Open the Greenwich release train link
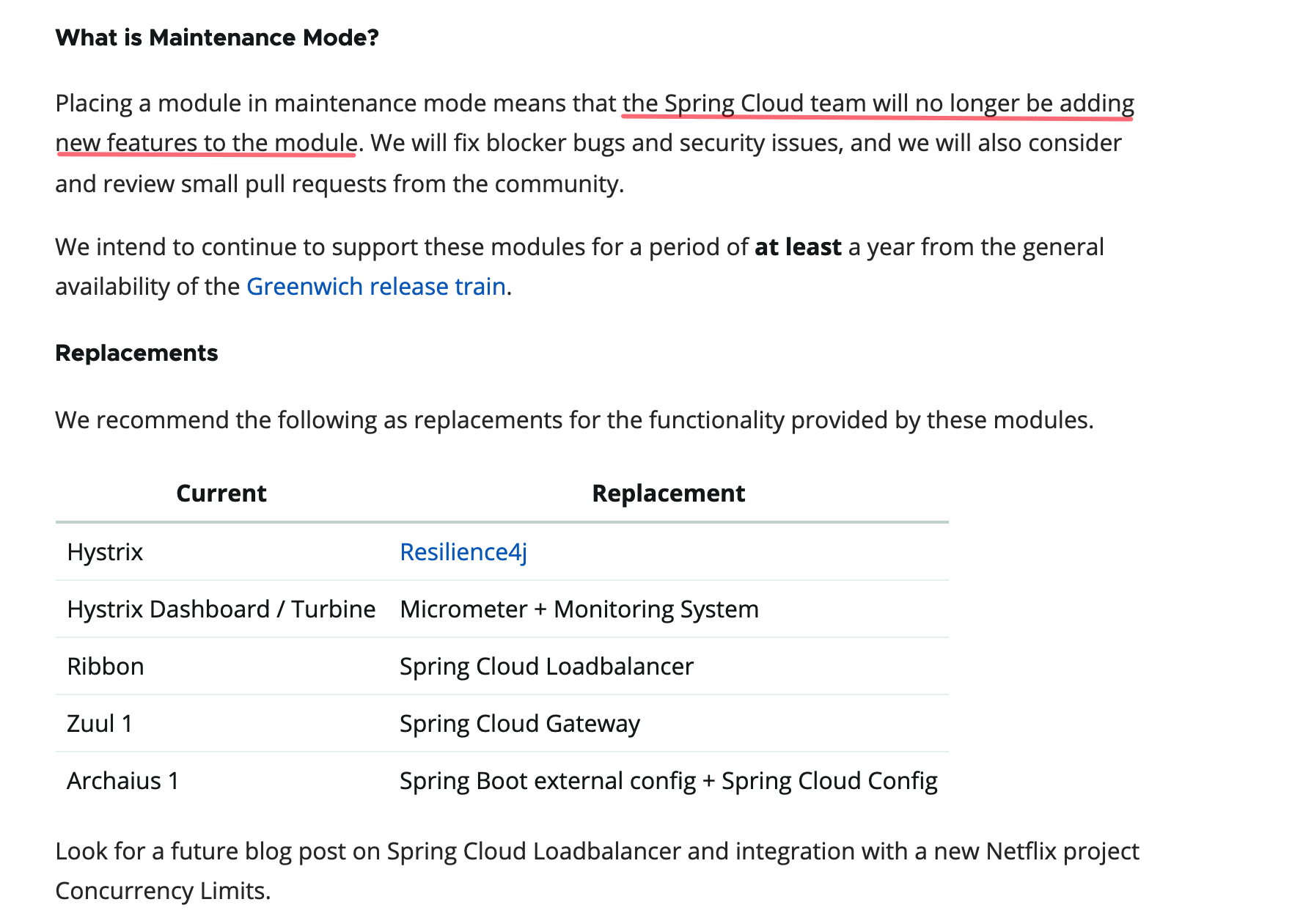Screen dimensions: 1292x924 (x=376, y=287)
